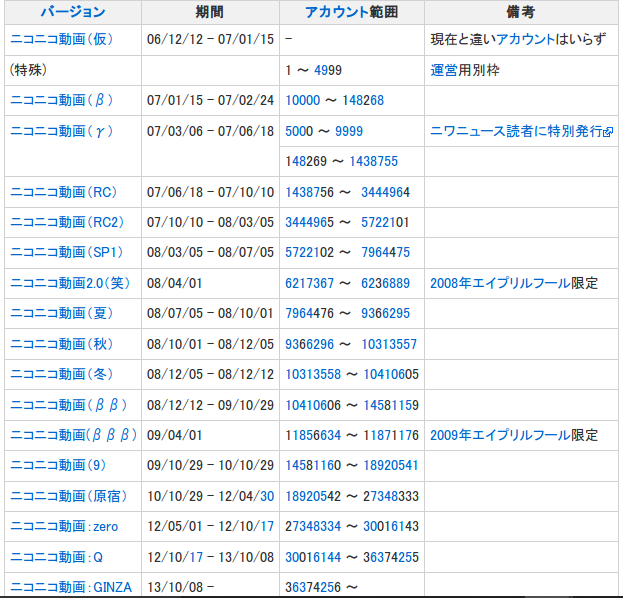
Task: Open the ニコニコ動画(RC) version link
Action: pos(64,192)
